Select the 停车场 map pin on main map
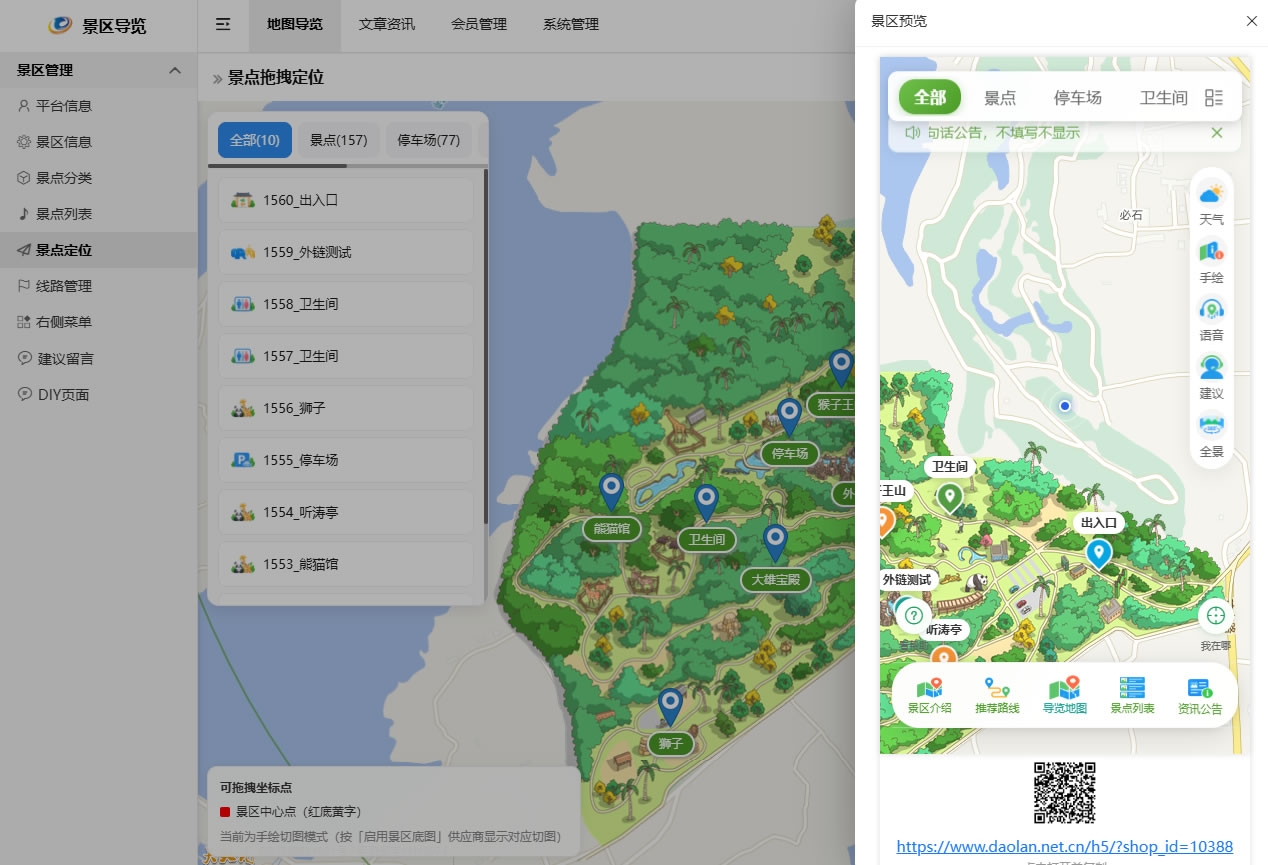This screenshot has height=865, width=1268. click(x=790, y=417)
